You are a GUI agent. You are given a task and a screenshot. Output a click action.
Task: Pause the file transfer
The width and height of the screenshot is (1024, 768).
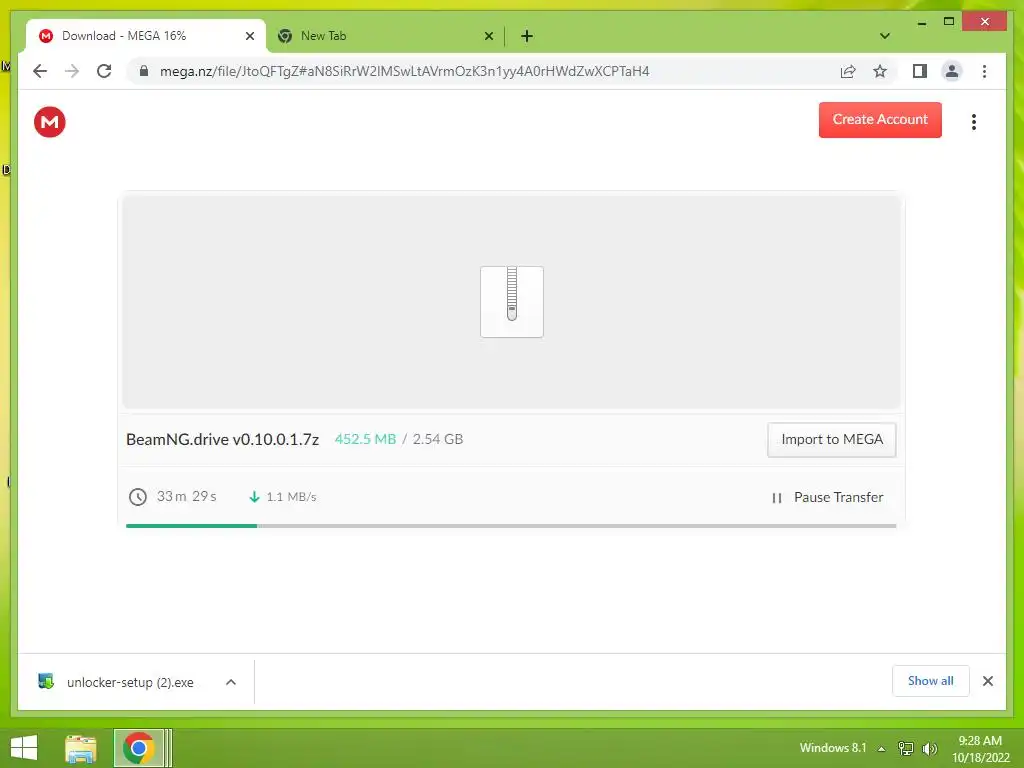827,498
